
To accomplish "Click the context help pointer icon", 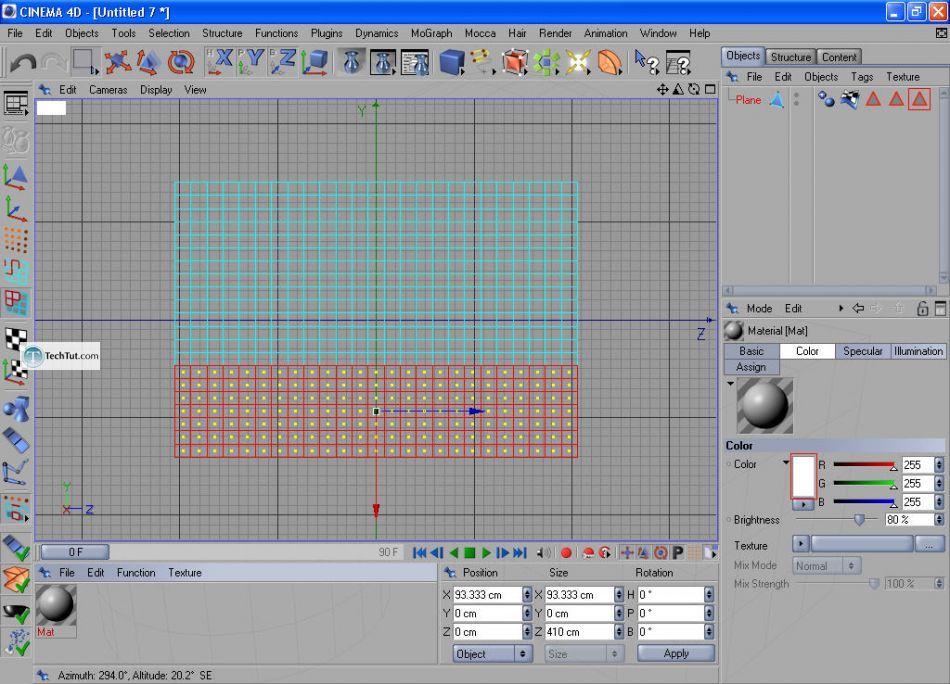I will coord(646,62).
